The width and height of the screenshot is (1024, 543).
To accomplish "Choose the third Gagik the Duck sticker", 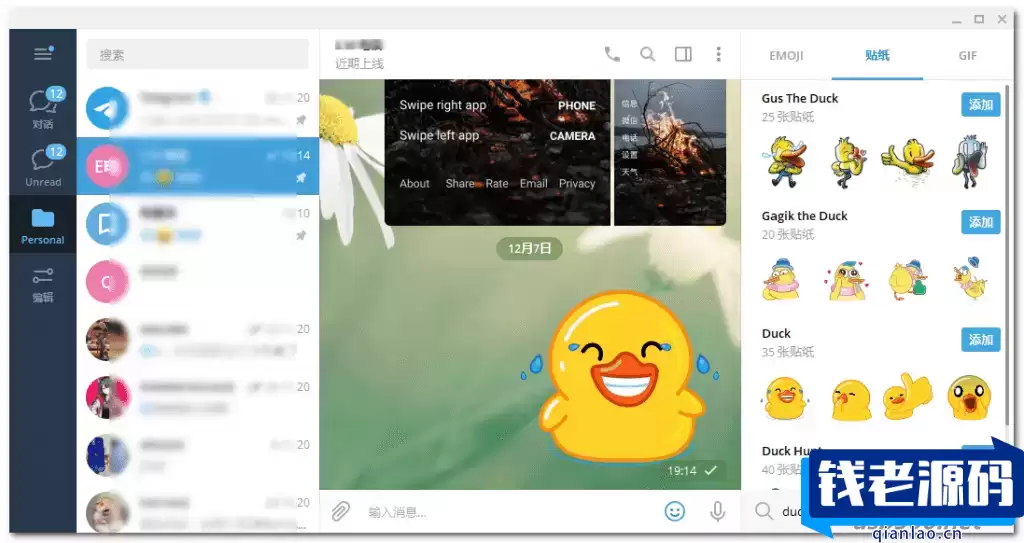I will pyautogui.click(x=908, y=280).
